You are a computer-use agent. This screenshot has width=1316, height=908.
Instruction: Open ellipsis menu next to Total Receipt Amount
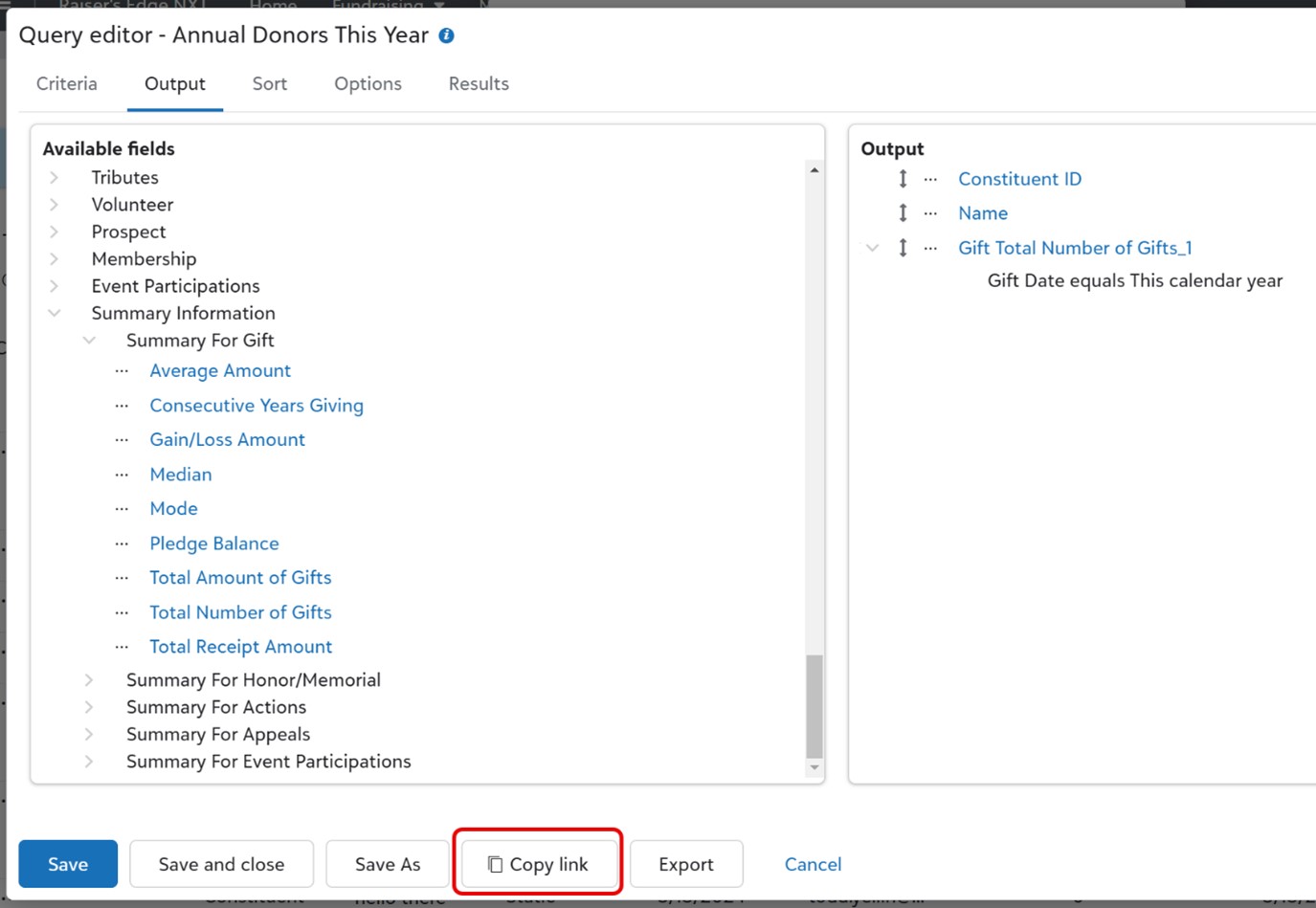pyautogui.click(x=122, y=647)
